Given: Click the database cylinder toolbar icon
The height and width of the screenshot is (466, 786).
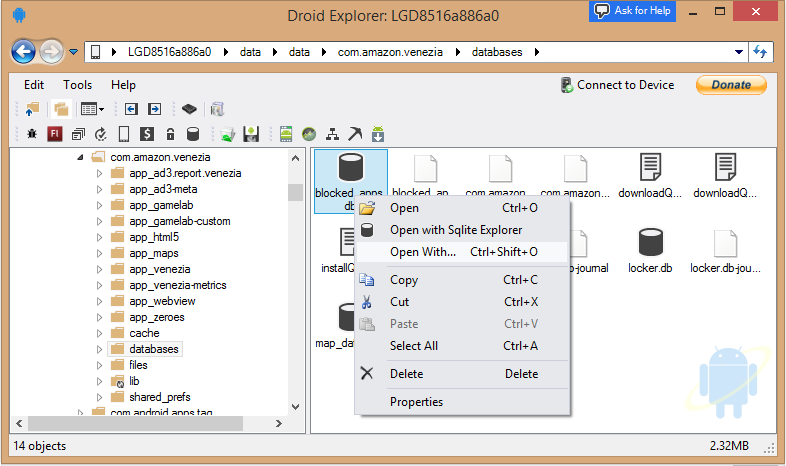Looking at the screenshot, I should [193, 134].
